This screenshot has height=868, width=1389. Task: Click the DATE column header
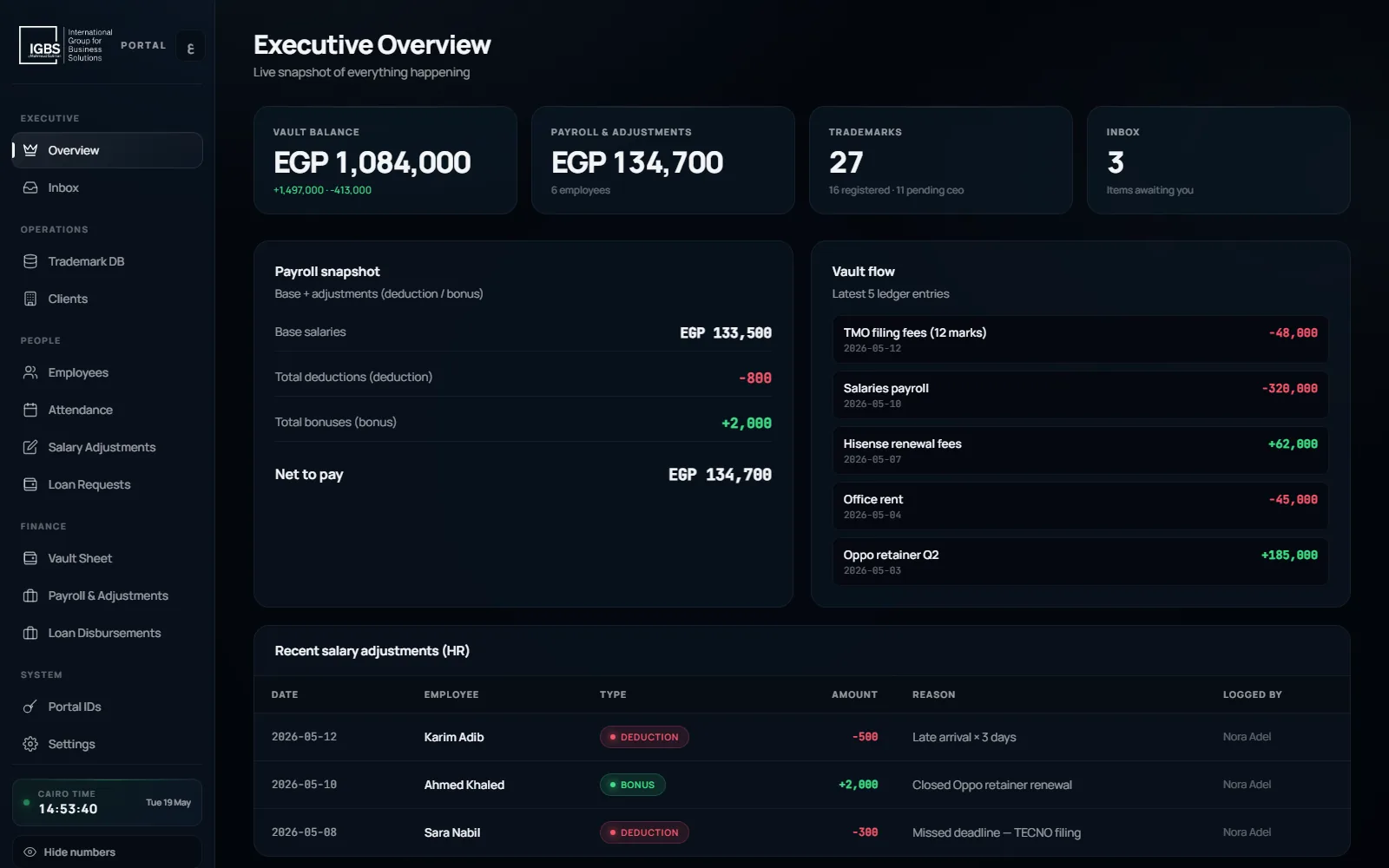coord(285,694)
